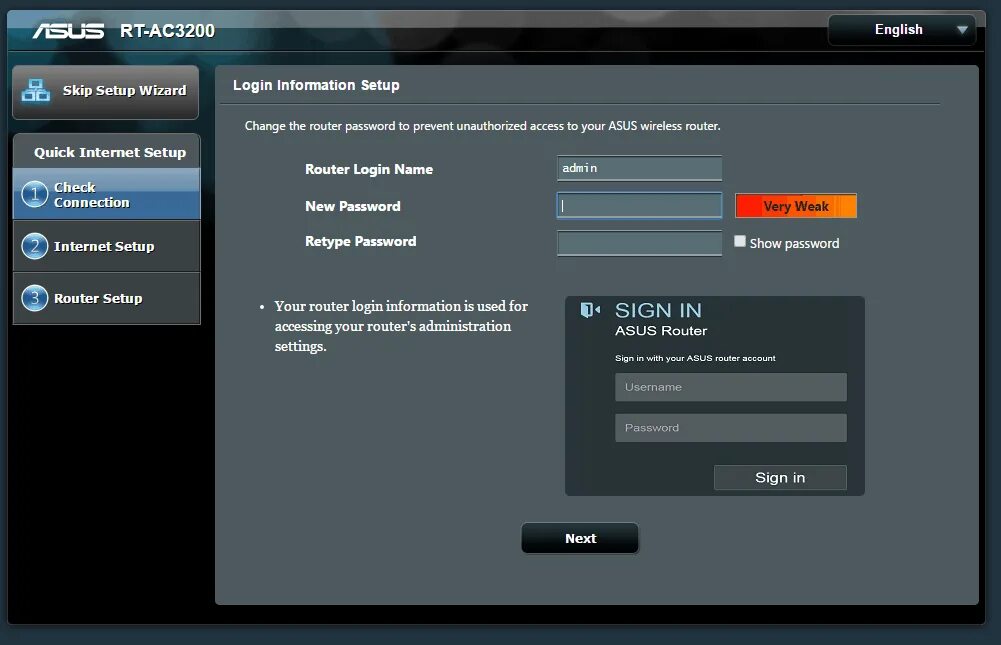Click the Very Weak strength indicator

click(x=795, y=206)
